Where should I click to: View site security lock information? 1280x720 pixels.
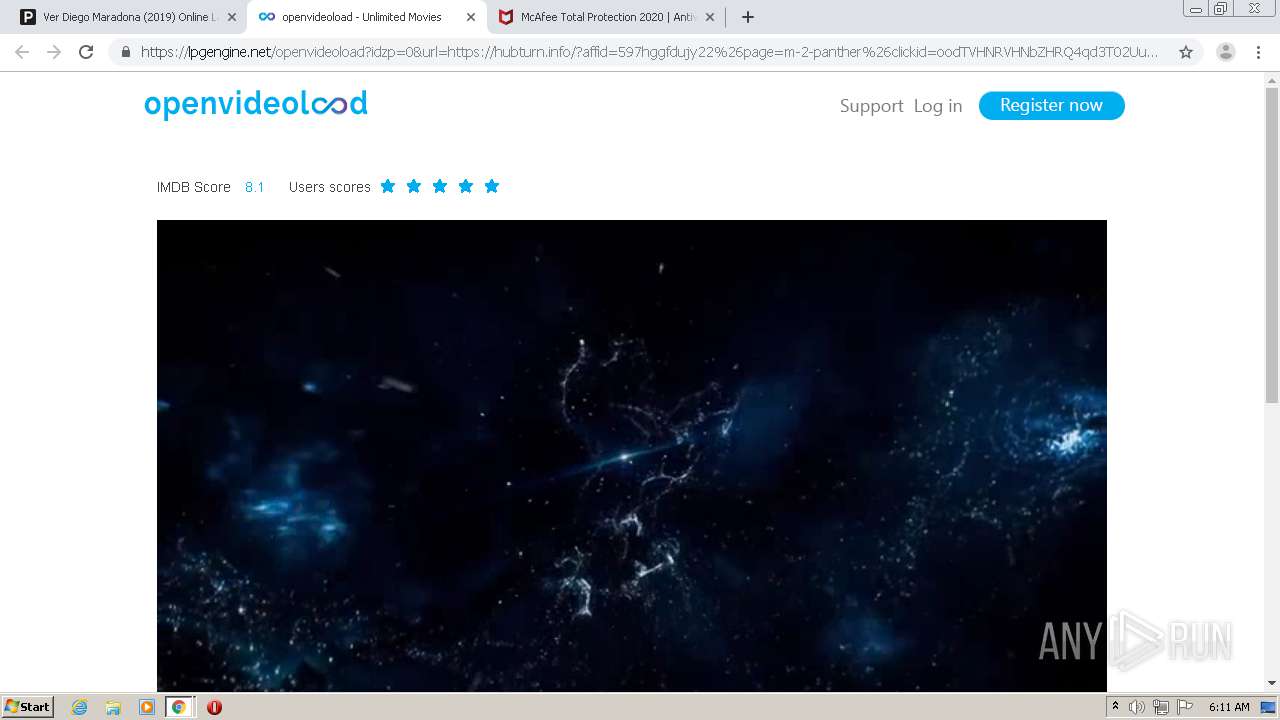tap(126, 52)
